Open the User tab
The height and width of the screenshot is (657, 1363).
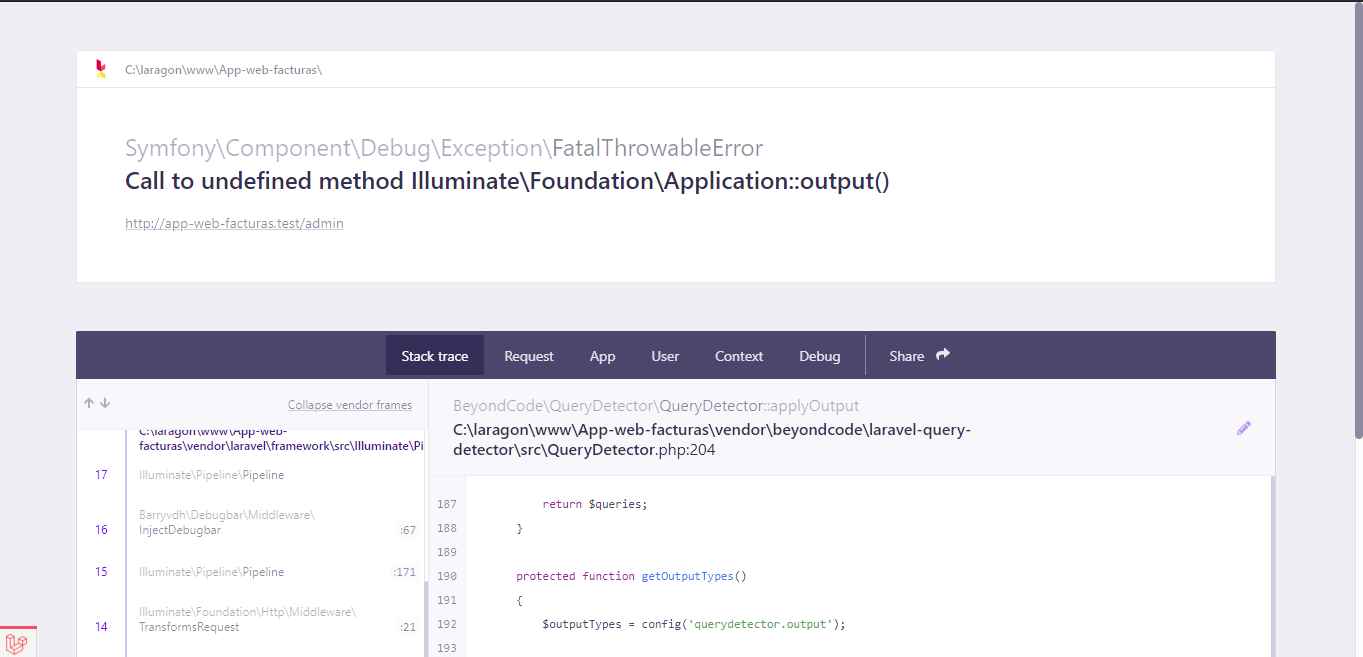click(x=665, y=356)
